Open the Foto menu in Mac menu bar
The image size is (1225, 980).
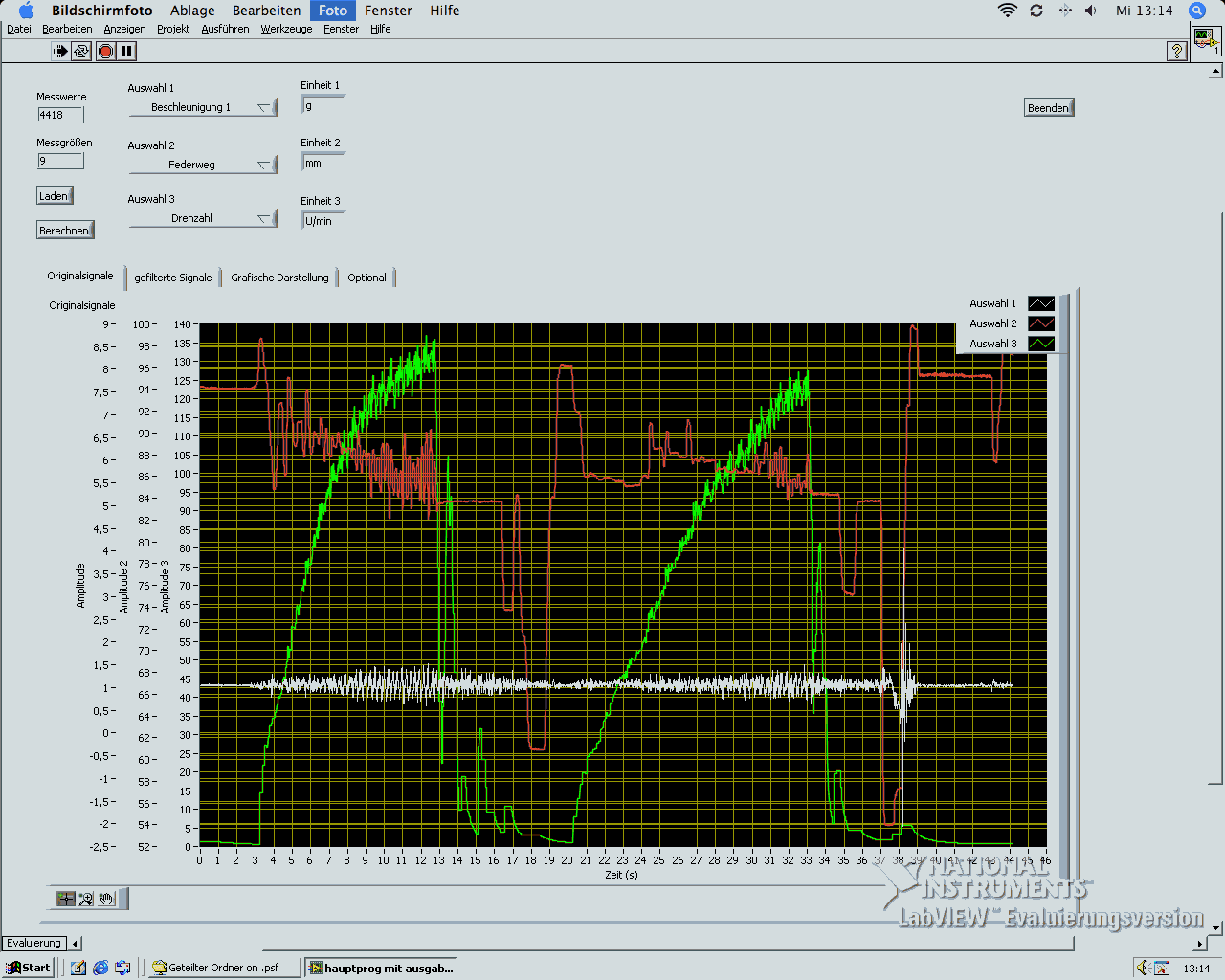pyautogui.click(x=333, y=11)
